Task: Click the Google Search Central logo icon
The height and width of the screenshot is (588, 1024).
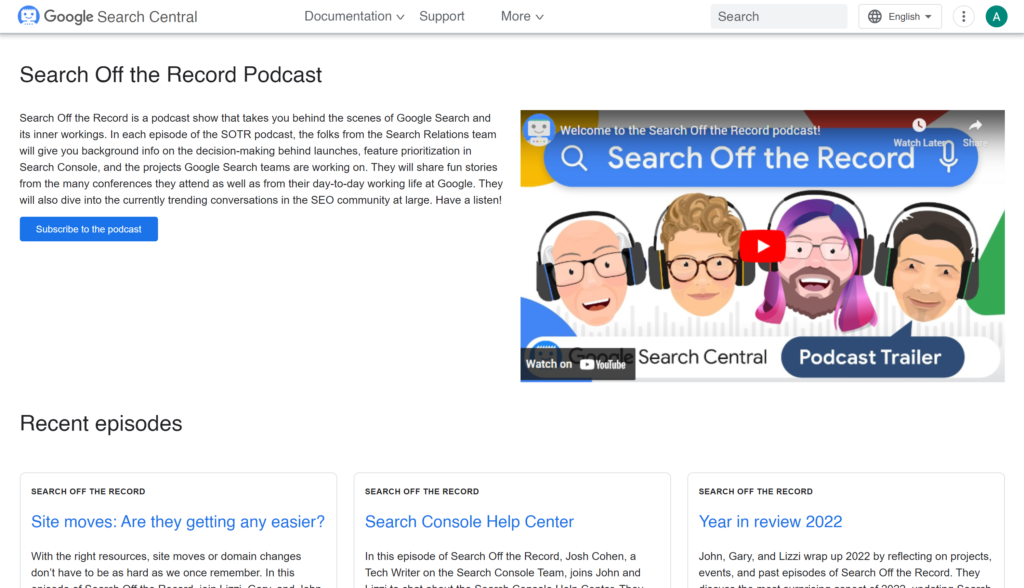Action: click(x=28, y=16)
